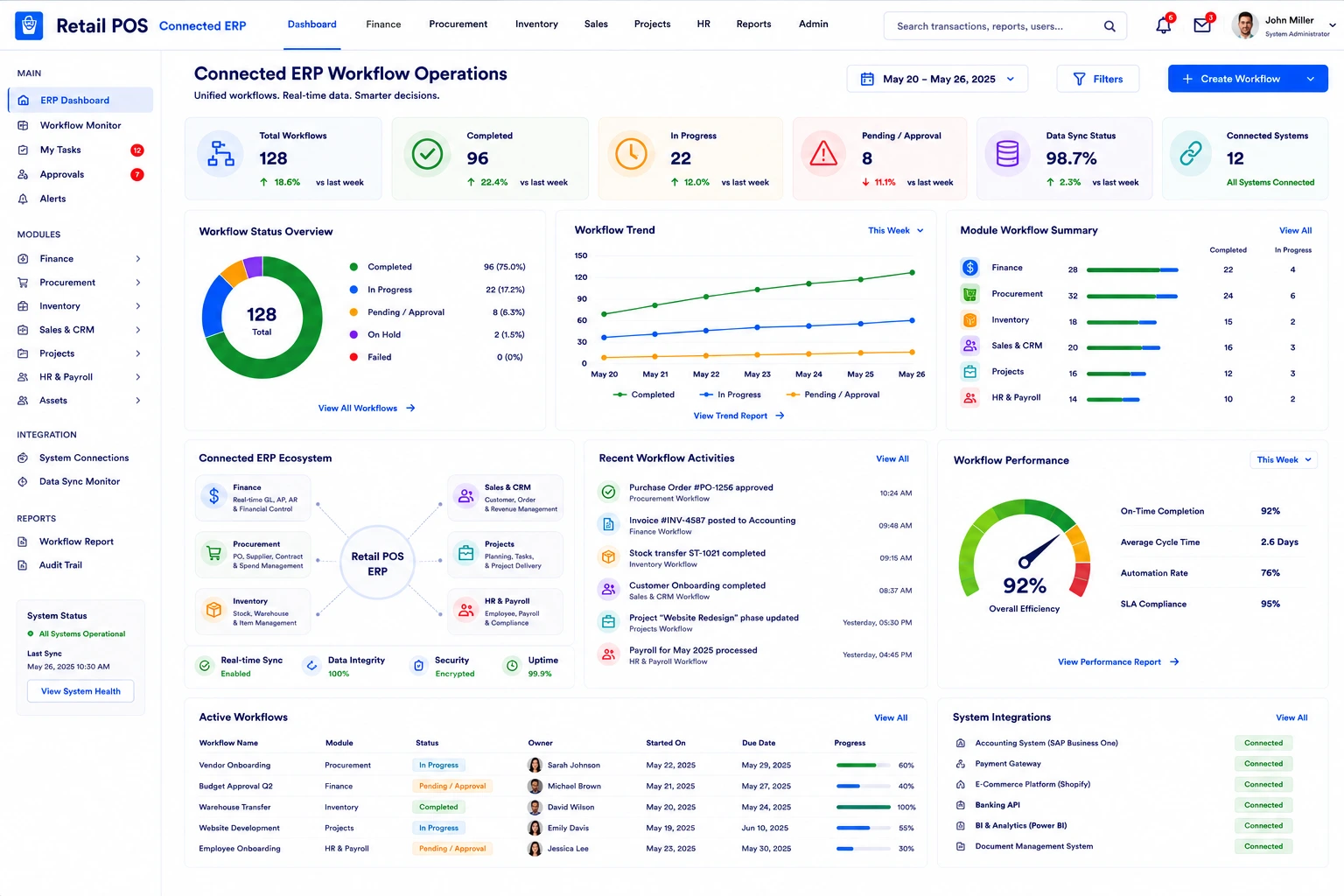Click the search magnifier icon

(1109, 26)
